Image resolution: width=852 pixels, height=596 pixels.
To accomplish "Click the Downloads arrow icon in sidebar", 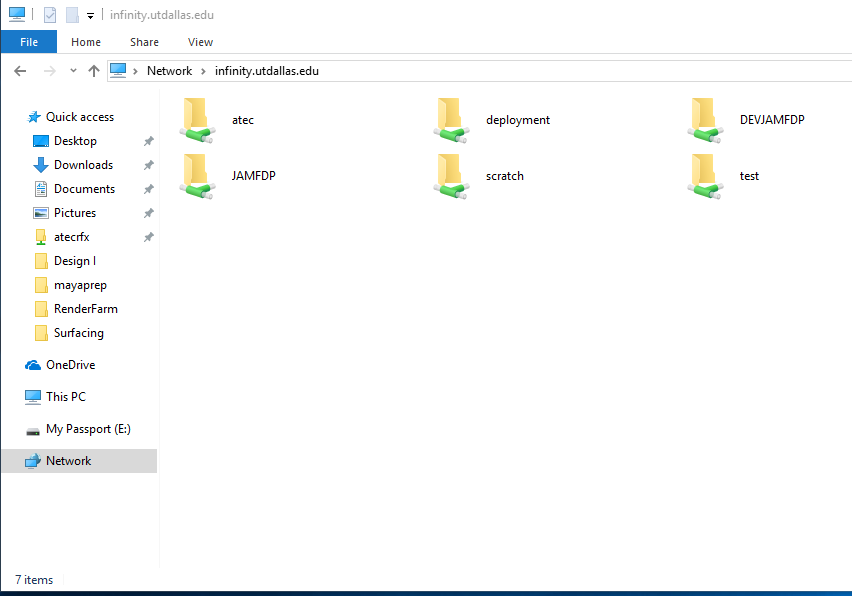I will click(41, 165).
